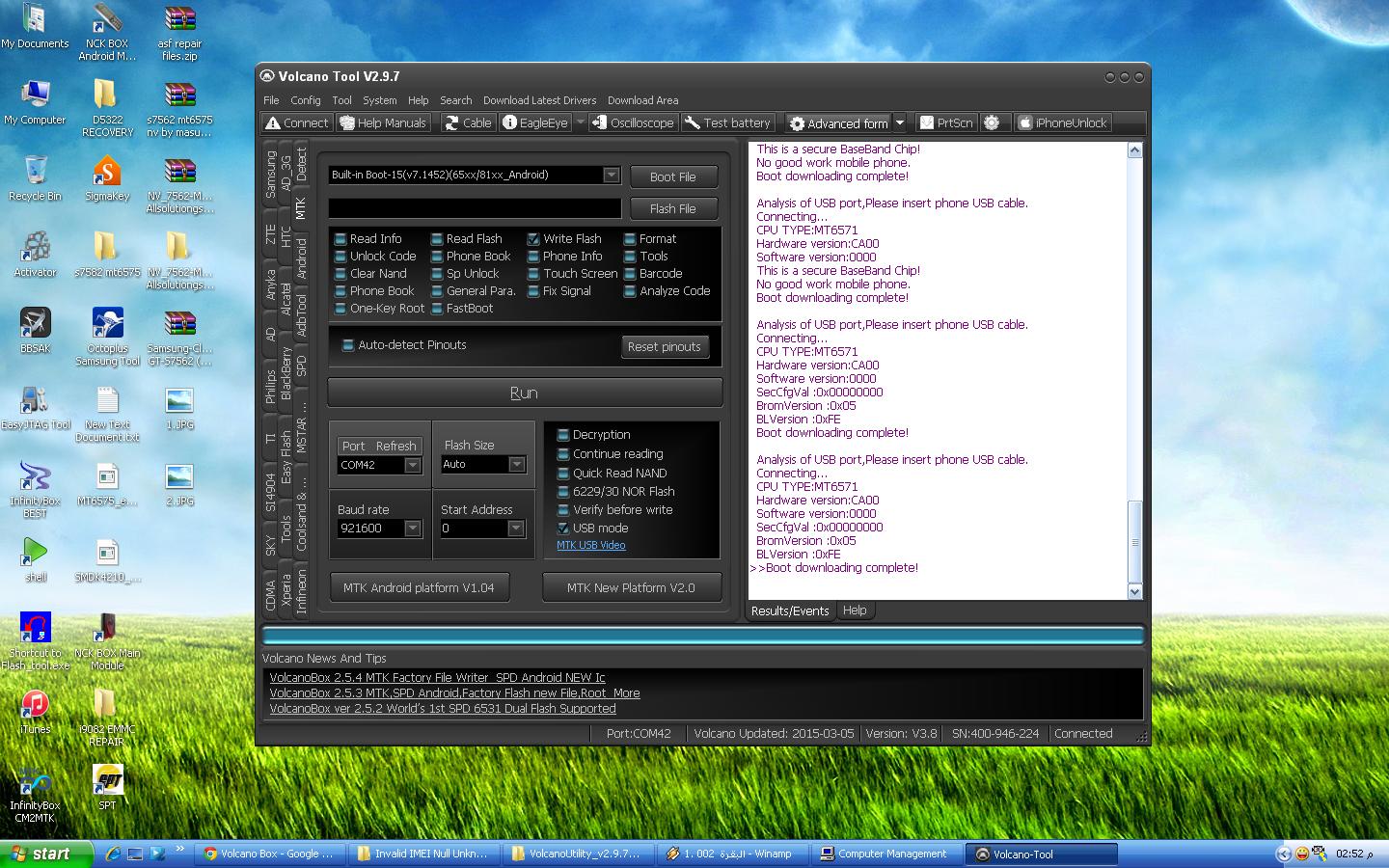The width and height of the screenshot is (1389, 868).
Task: Toggle the Auto-detect Pinouts checkbox
Action: (347, 344)
